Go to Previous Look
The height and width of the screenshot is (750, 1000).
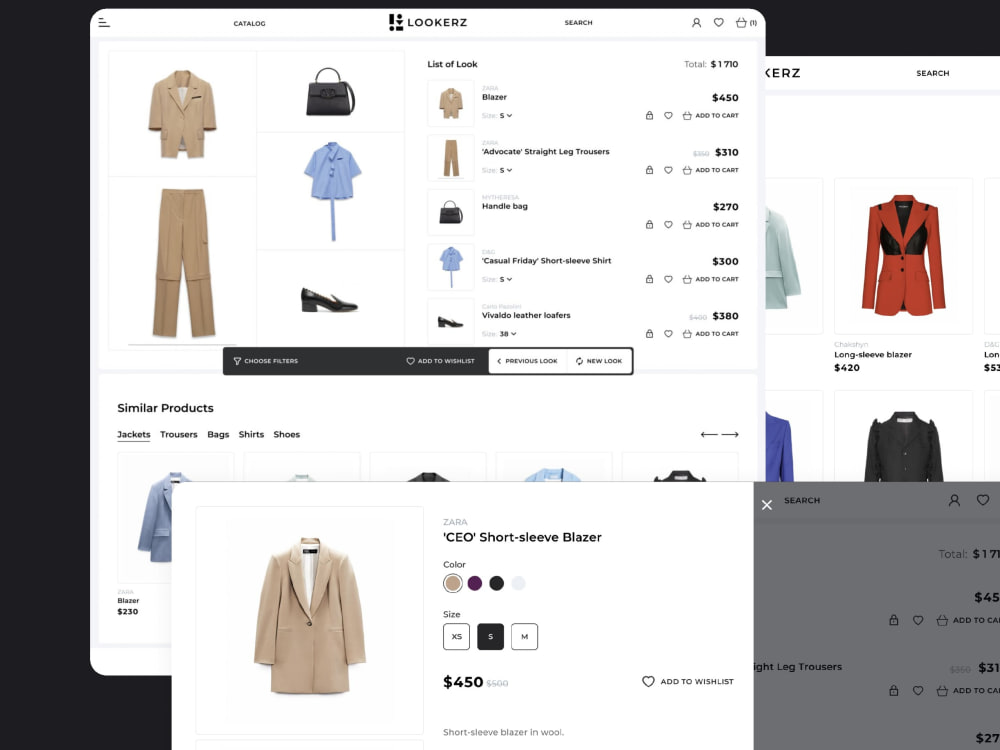click(x=527, y=361)
